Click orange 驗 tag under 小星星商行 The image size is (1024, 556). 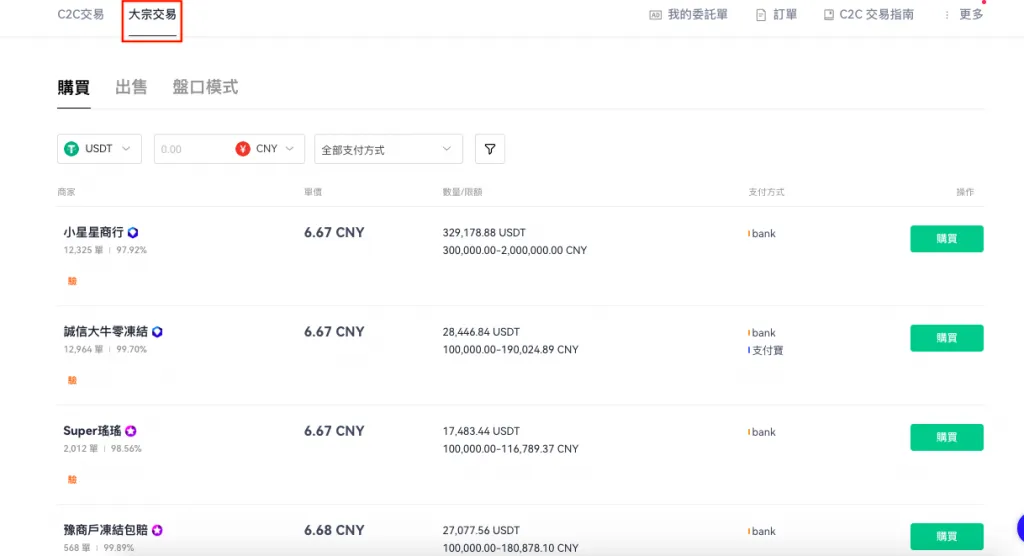point(72,281)
